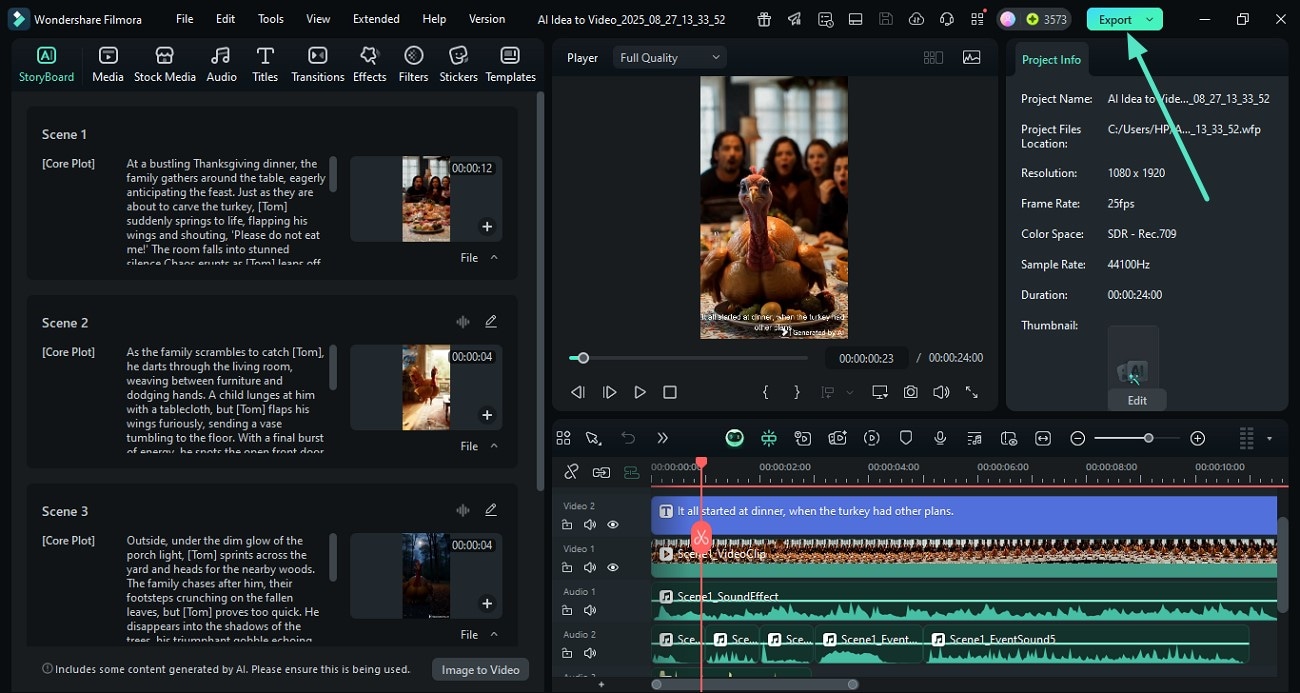Screen dimensions: 1300x693
Task: Click the player scope waveform icon
Action: pyautogui.click(x=972, y=58)
